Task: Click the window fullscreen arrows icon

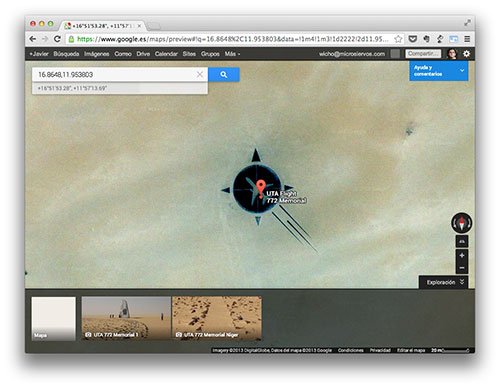Action: click(467, 23)
